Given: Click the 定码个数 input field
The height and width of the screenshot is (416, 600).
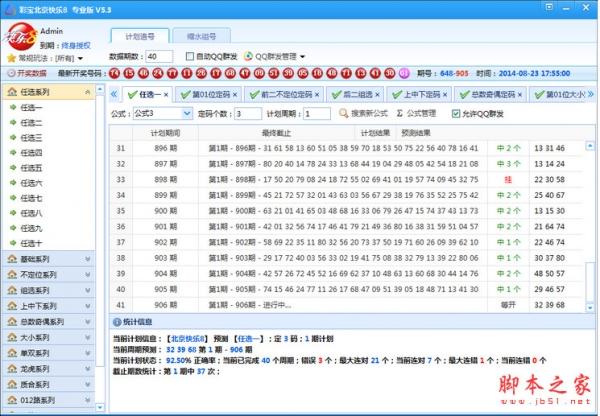Looking at the screenshot, I should pos(248,114).
